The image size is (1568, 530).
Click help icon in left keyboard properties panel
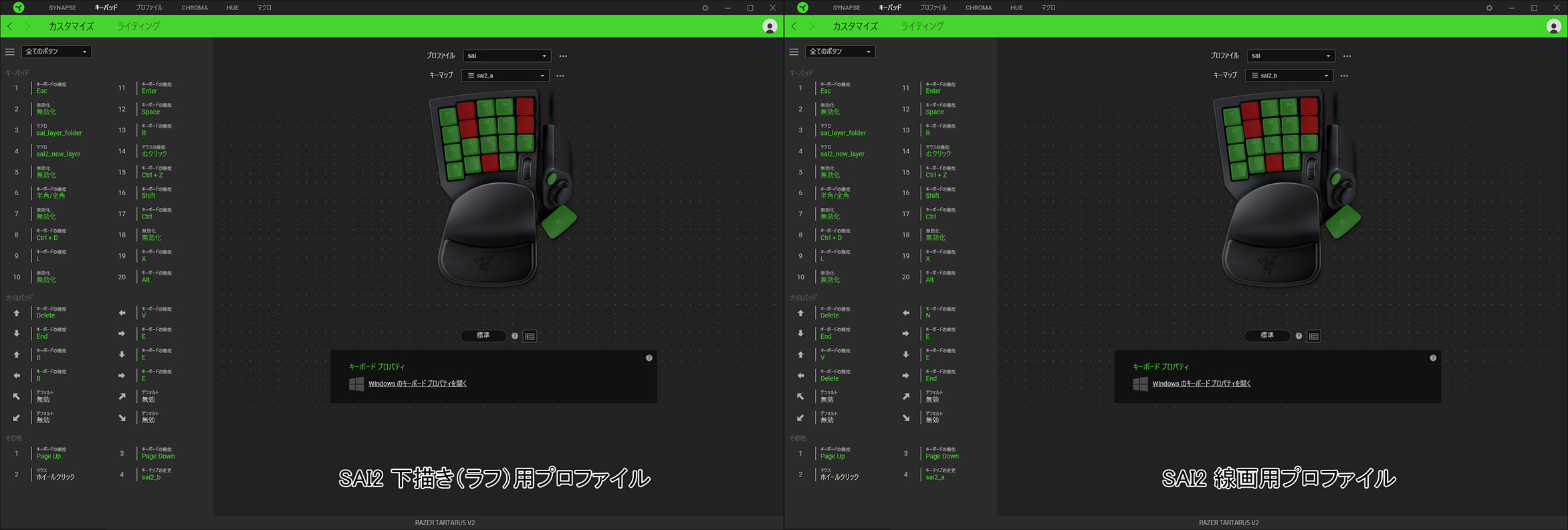649,358
